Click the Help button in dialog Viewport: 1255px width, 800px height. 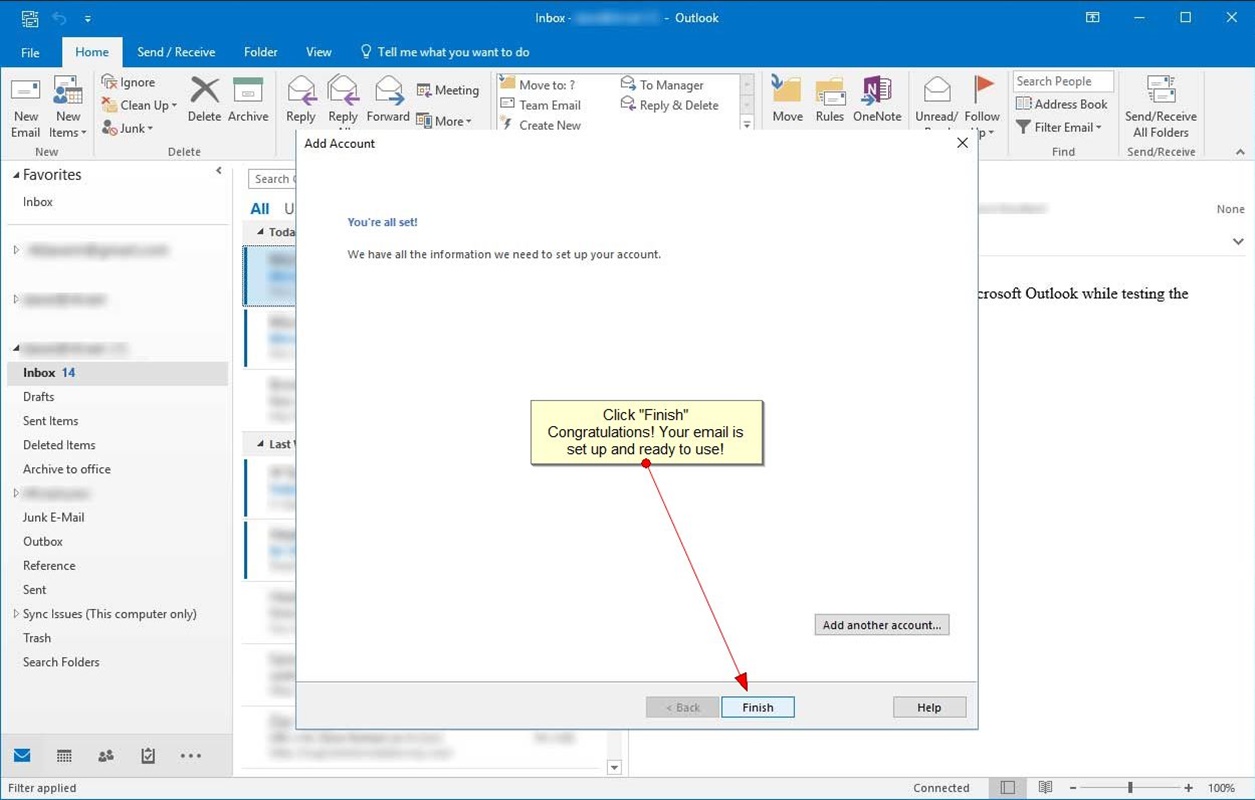point(929,707)
